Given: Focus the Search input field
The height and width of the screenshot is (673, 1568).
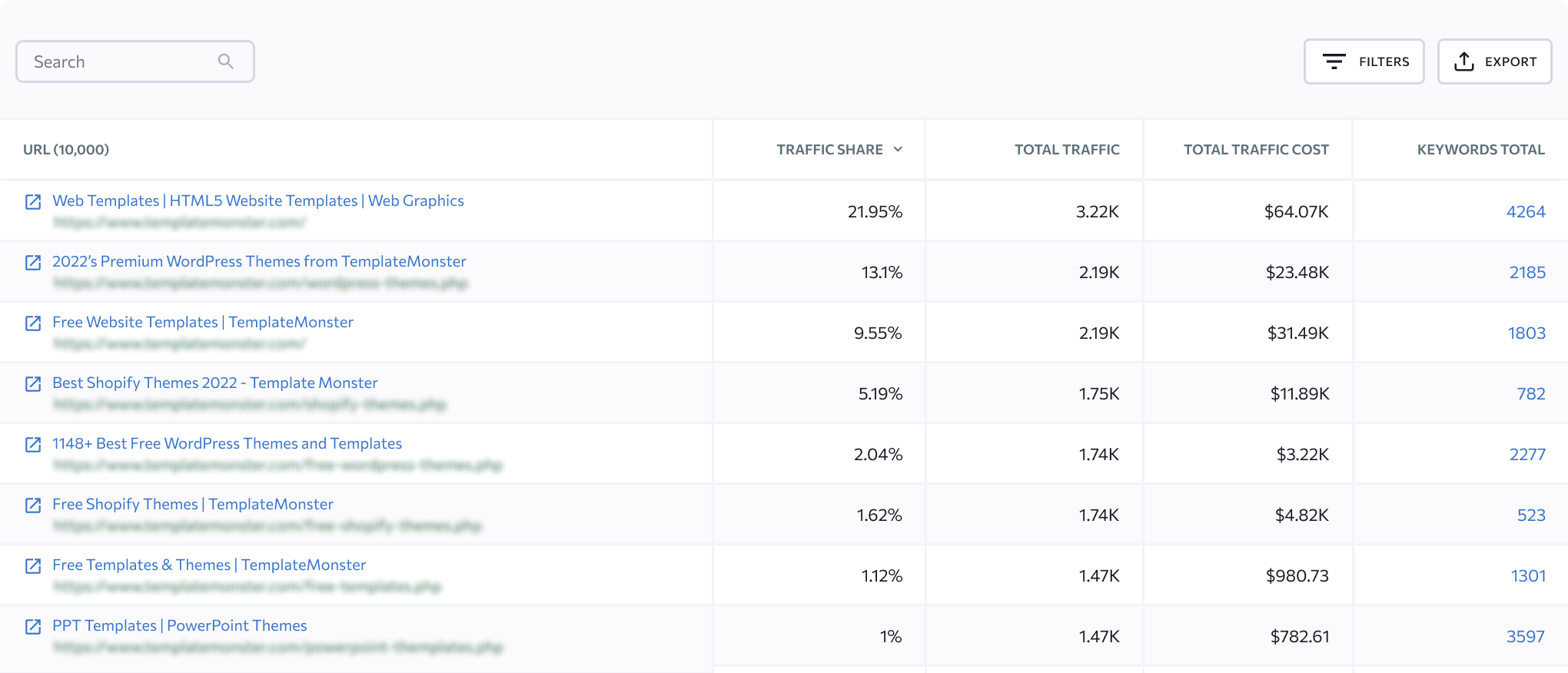Looking at the screenshot, I should click(135, 61).
